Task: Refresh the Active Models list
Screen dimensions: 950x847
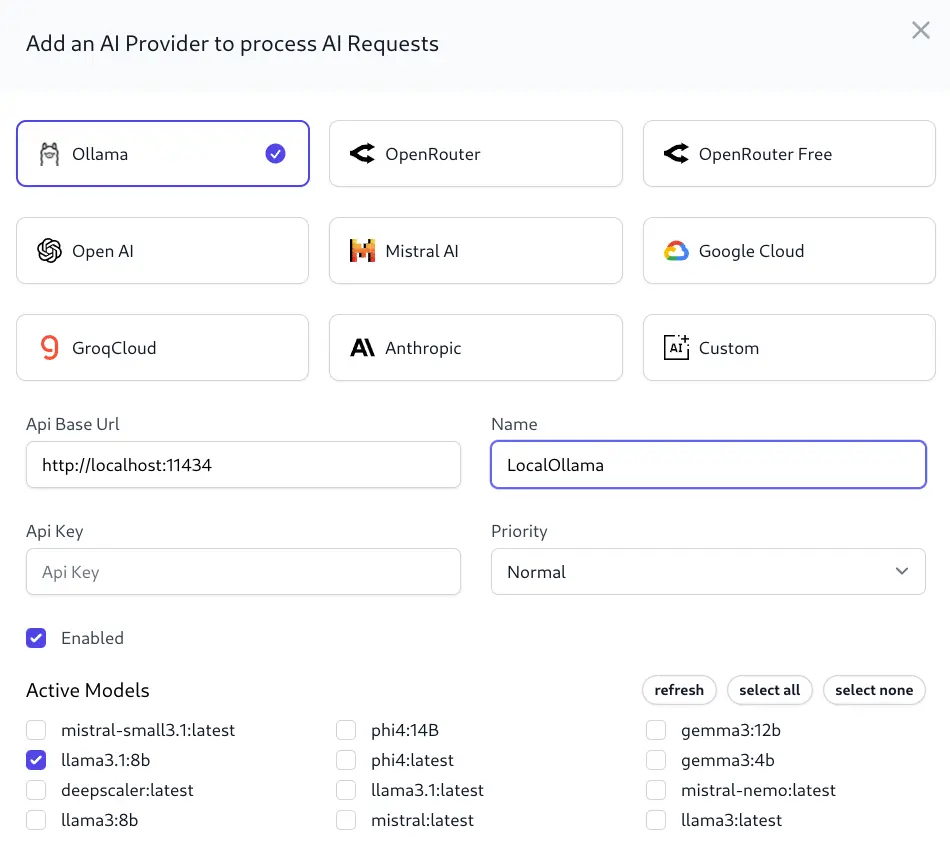Action: (679, 690)
